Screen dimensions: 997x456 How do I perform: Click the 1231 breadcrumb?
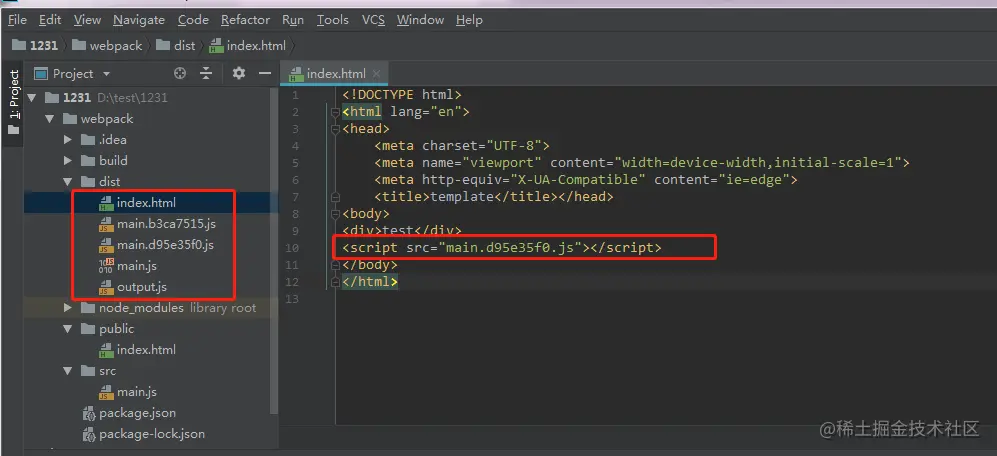pyautogui.click(x=36, y=46)
